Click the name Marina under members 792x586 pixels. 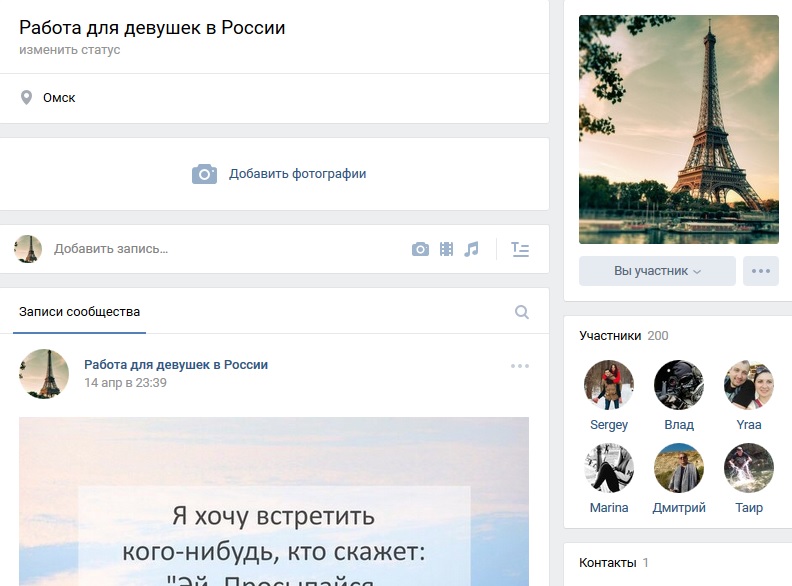click(609, 508)
